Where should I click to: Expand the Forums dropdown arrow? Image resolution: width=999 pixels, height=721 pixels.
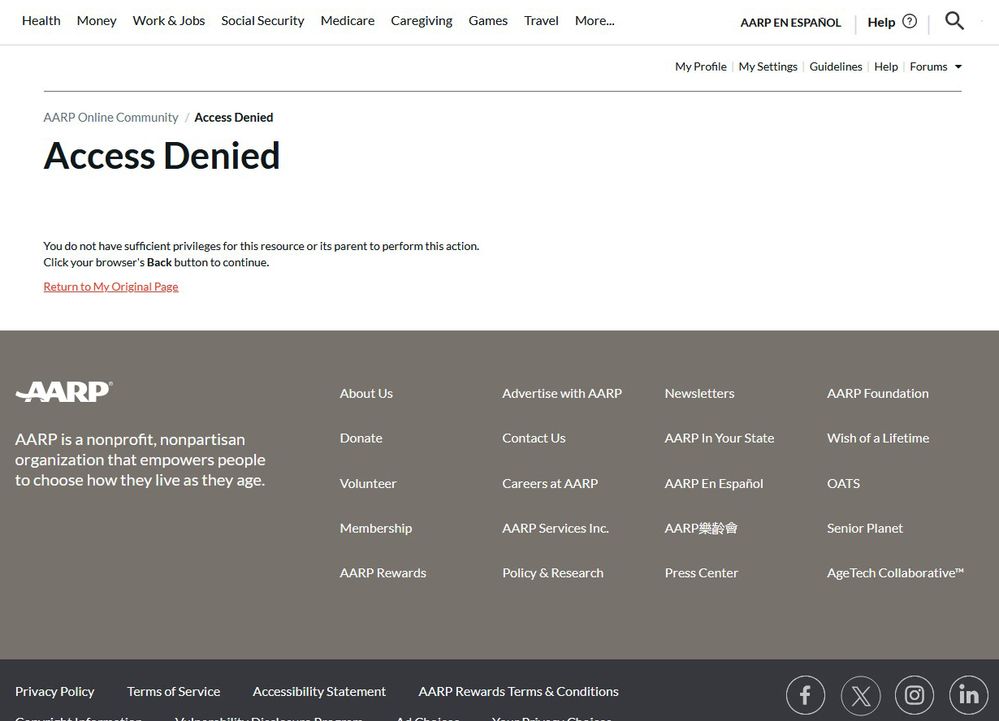click(958, 67)
